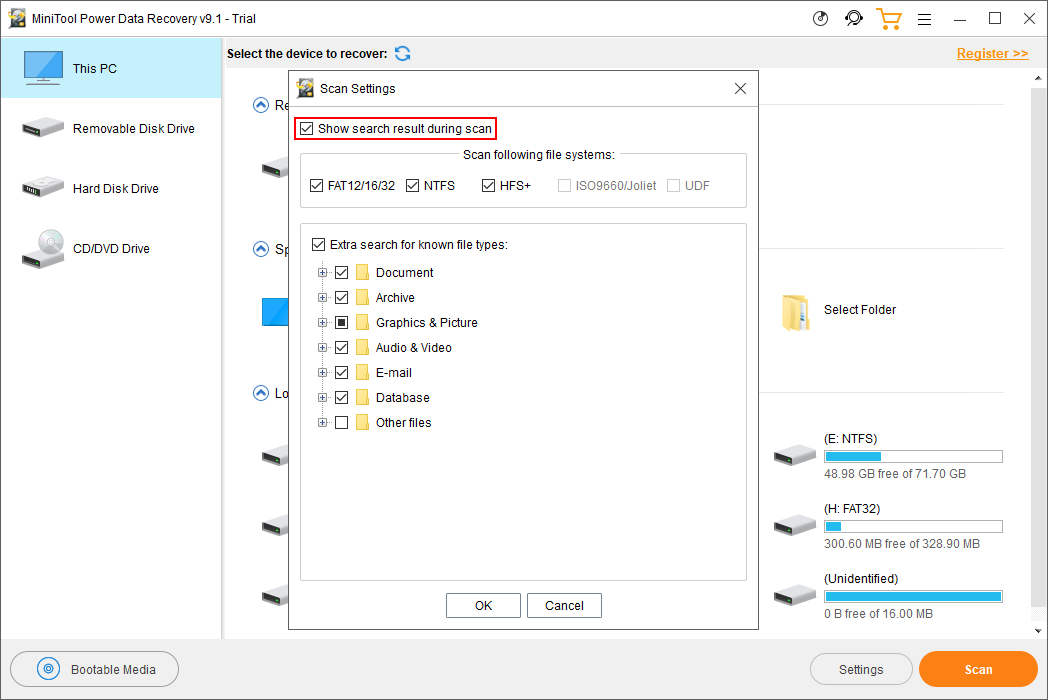Screen dimensions: 1048x700
Task: Click the Select Folder icon
Action: coord(795,312)
